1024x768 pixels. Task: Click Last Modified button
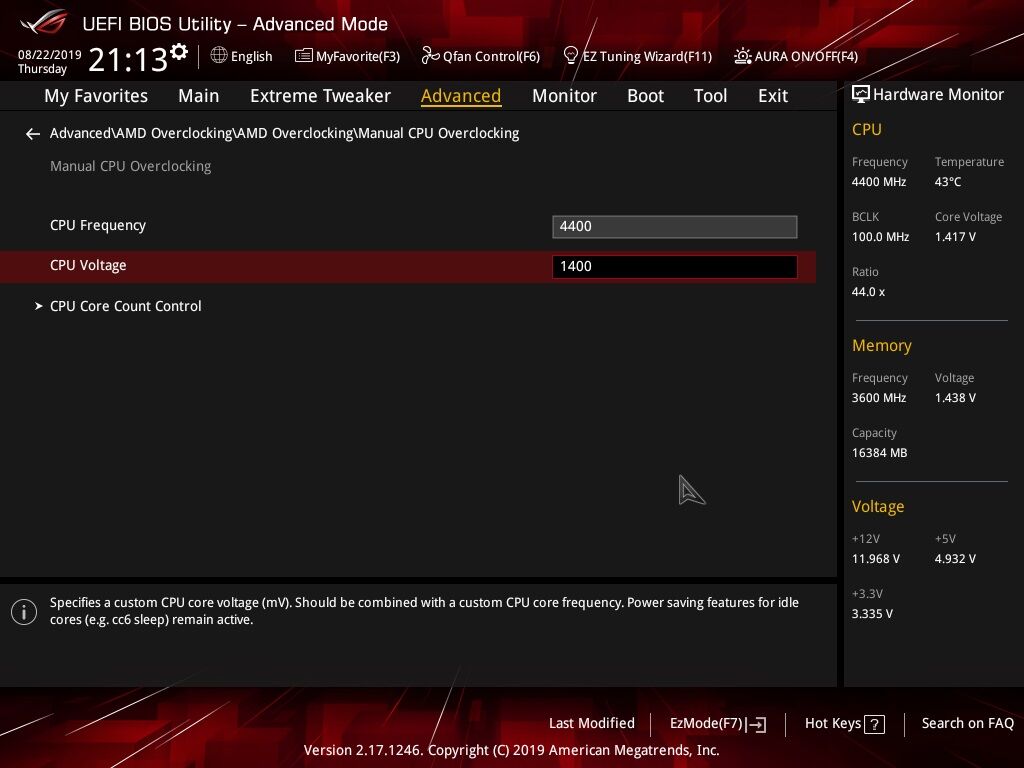[592, 724]
